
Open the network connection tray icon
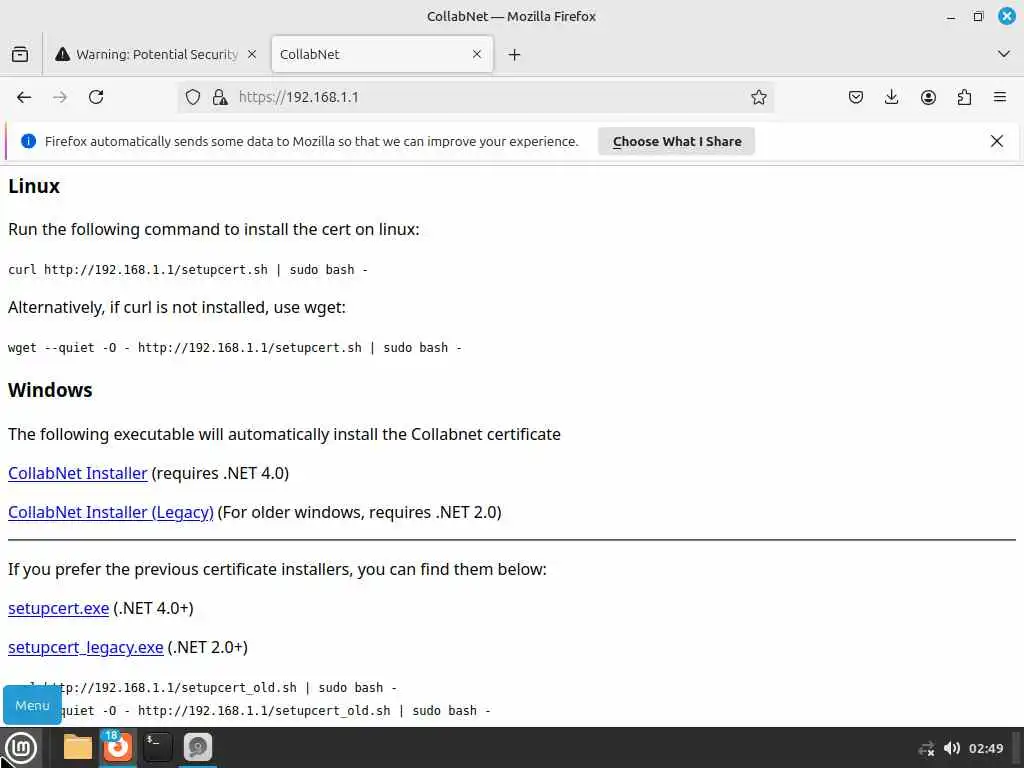point(926,748)
